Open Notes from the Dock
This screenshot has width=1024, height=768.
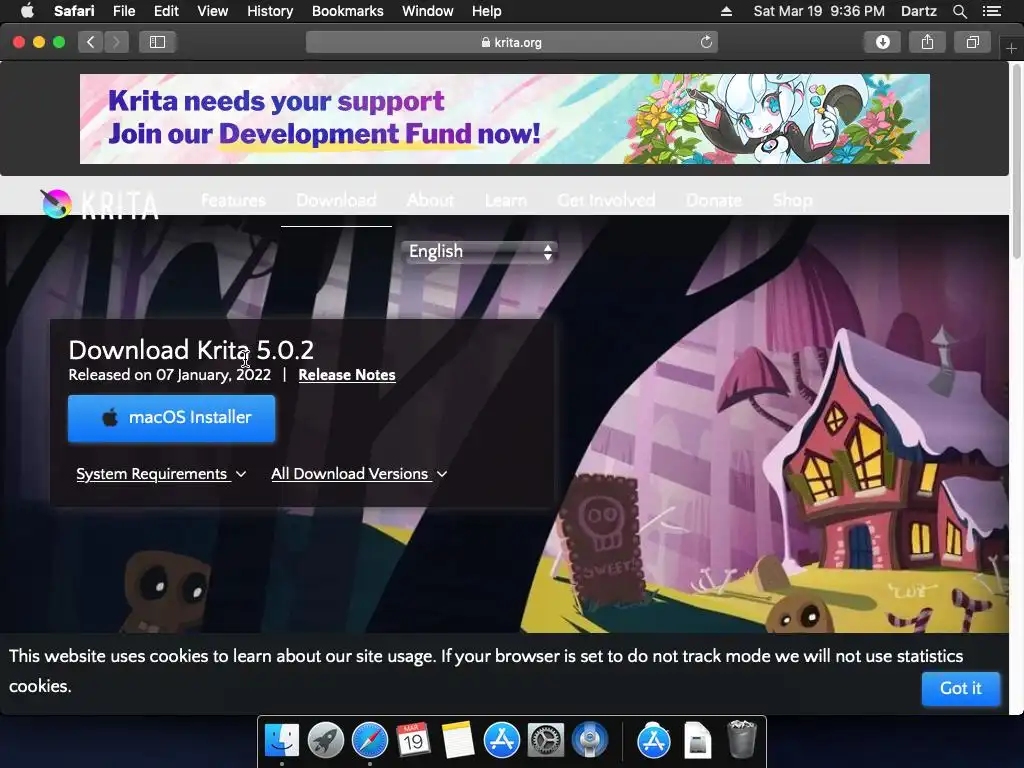[458, 741]
